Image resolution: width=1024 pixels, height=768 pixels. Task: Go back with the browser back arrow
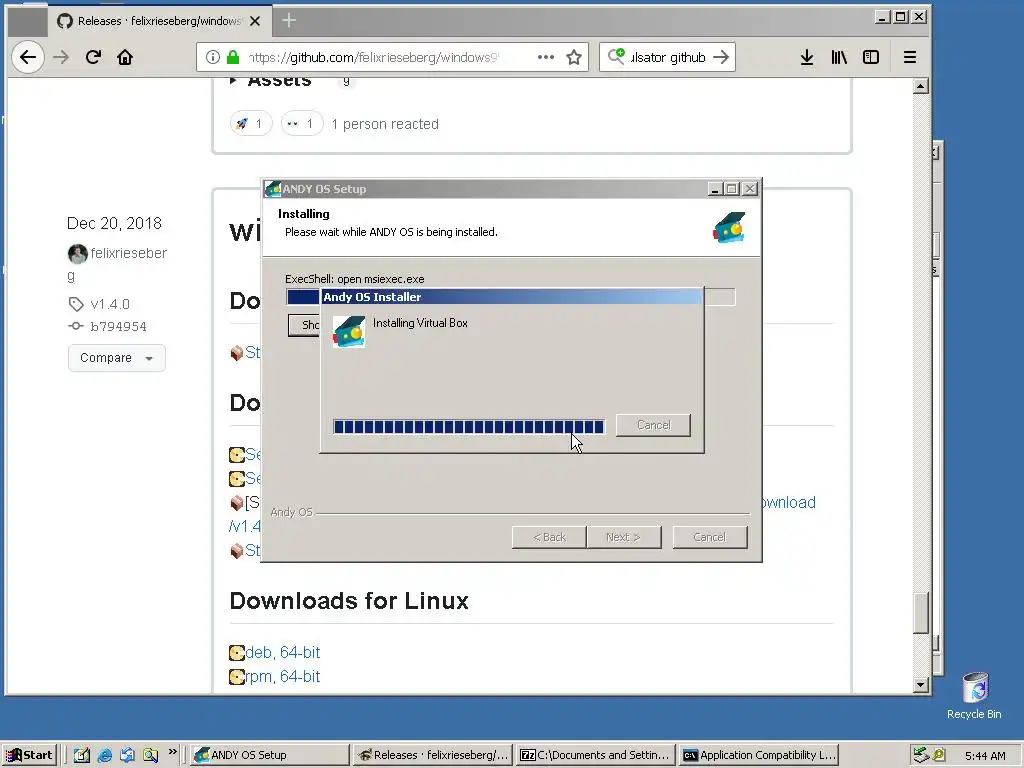click(x=27, y=57)
